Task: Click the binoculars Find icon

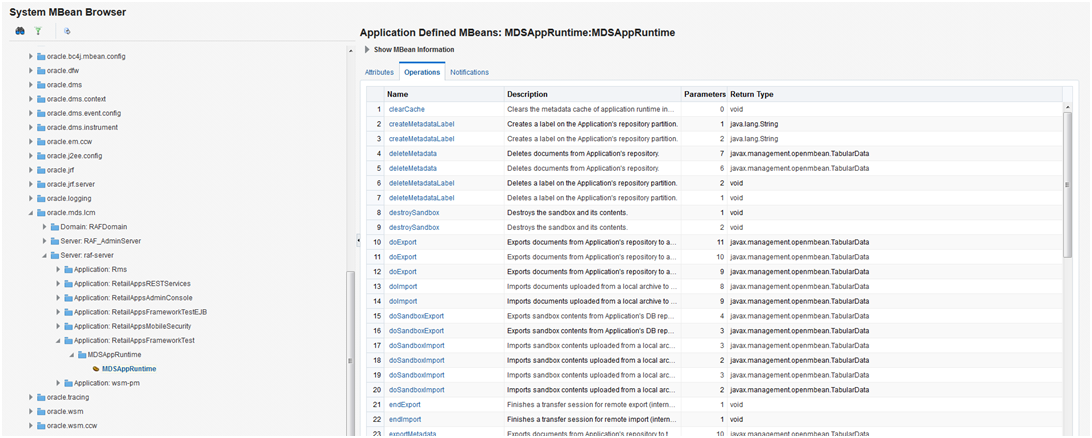Action: pyautogui.click(x=20, y=31)
